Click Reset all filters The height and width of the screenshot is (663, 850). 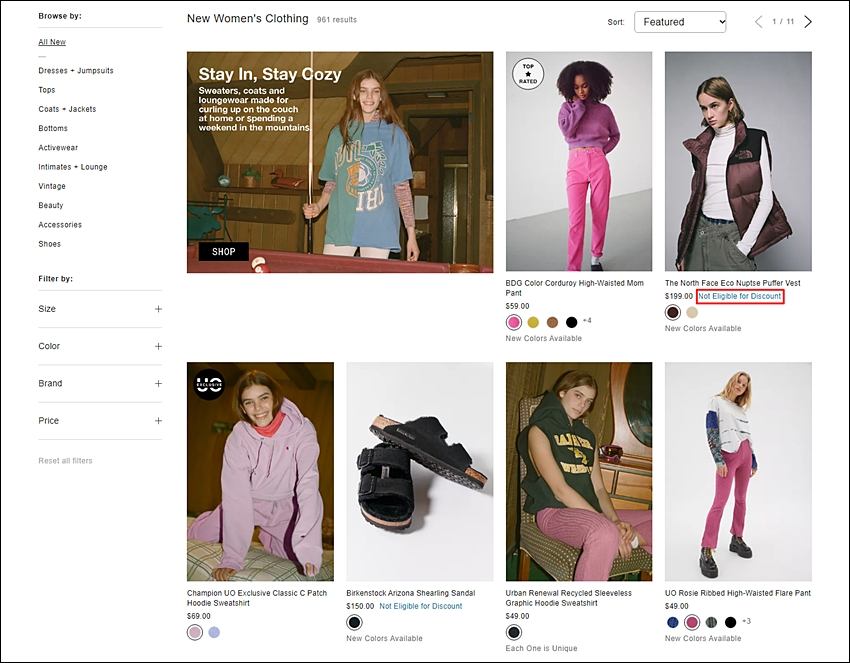[x=66, y=461]
